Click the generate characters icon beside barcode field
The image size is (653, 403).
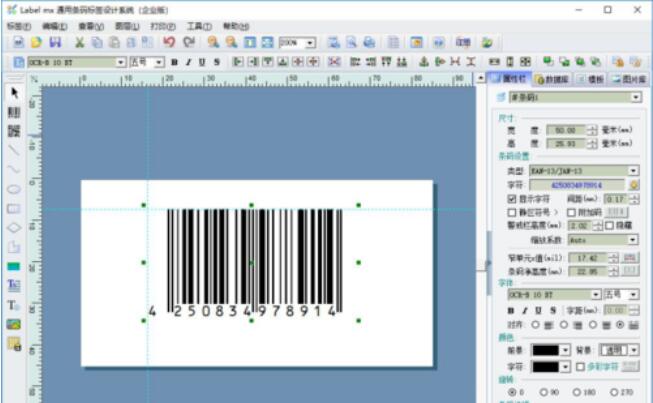coord(634,185)
